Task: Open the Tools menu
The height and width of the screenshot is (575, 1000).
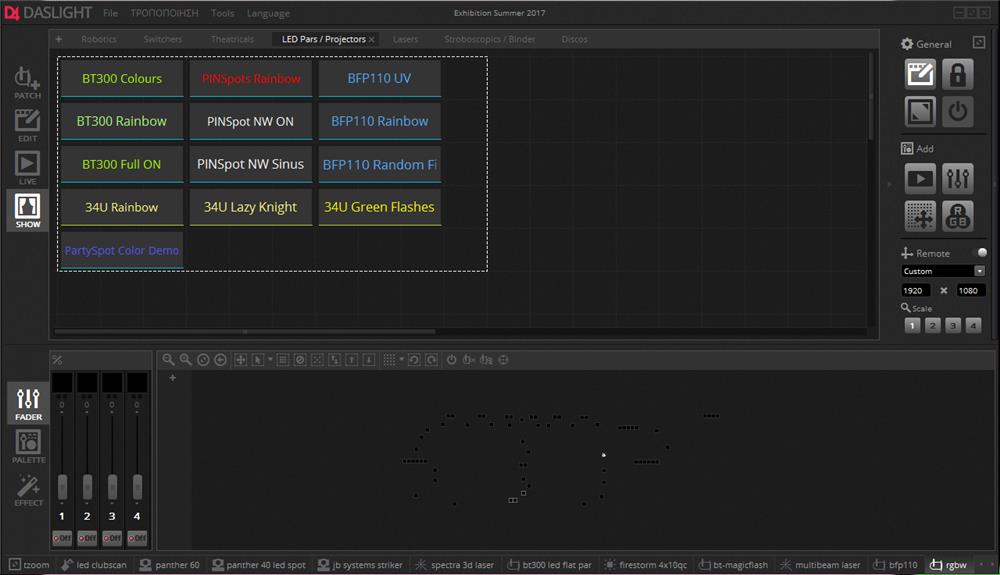Action: click(x=223, y=13)
